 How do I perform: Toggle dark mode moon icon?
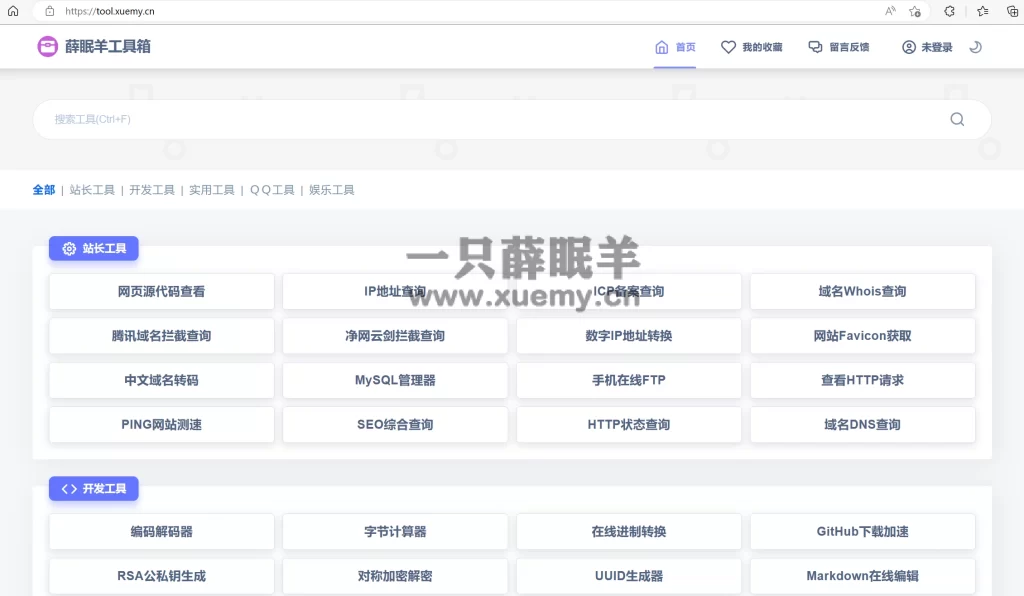[976, 47]
